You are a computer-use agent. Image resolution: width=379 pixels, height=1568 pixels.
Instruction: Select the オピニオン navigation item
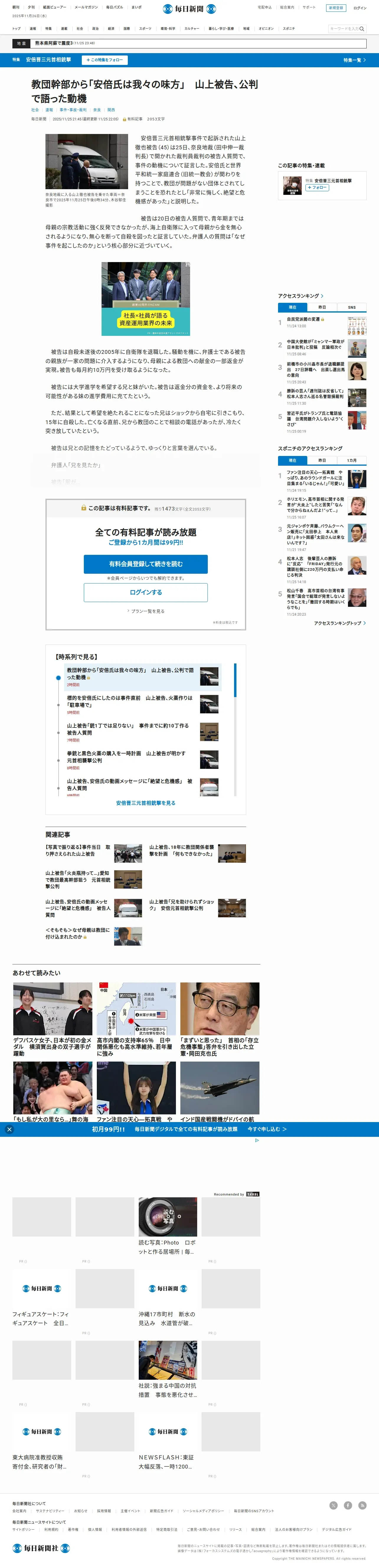pos(266,29)
